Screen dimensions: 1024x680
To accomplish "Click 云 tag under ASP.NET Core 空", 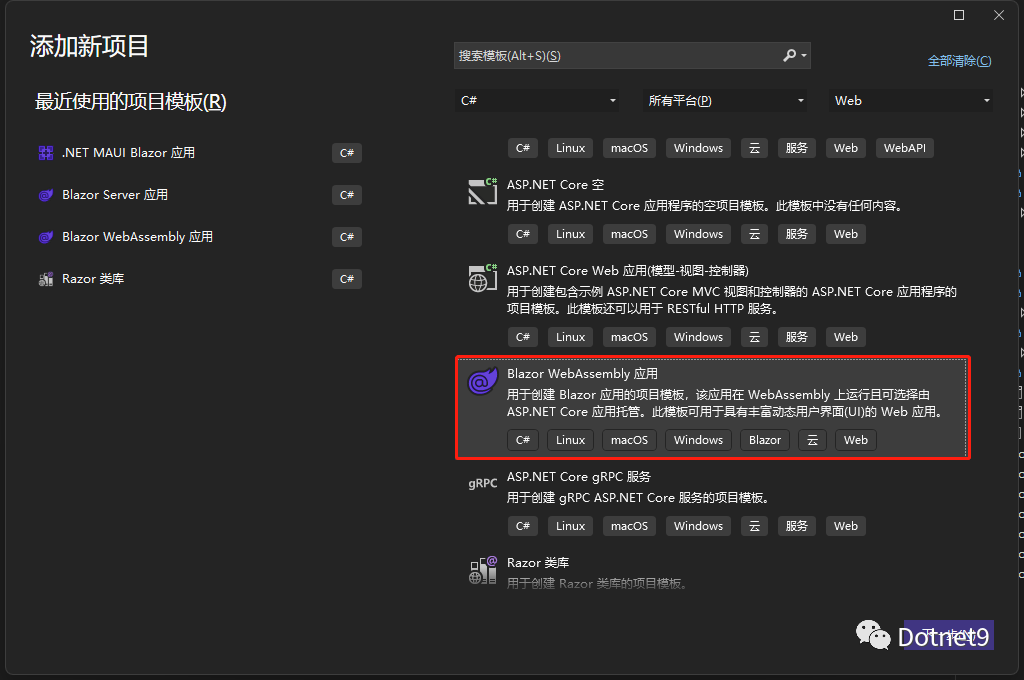I will point(754,234).
